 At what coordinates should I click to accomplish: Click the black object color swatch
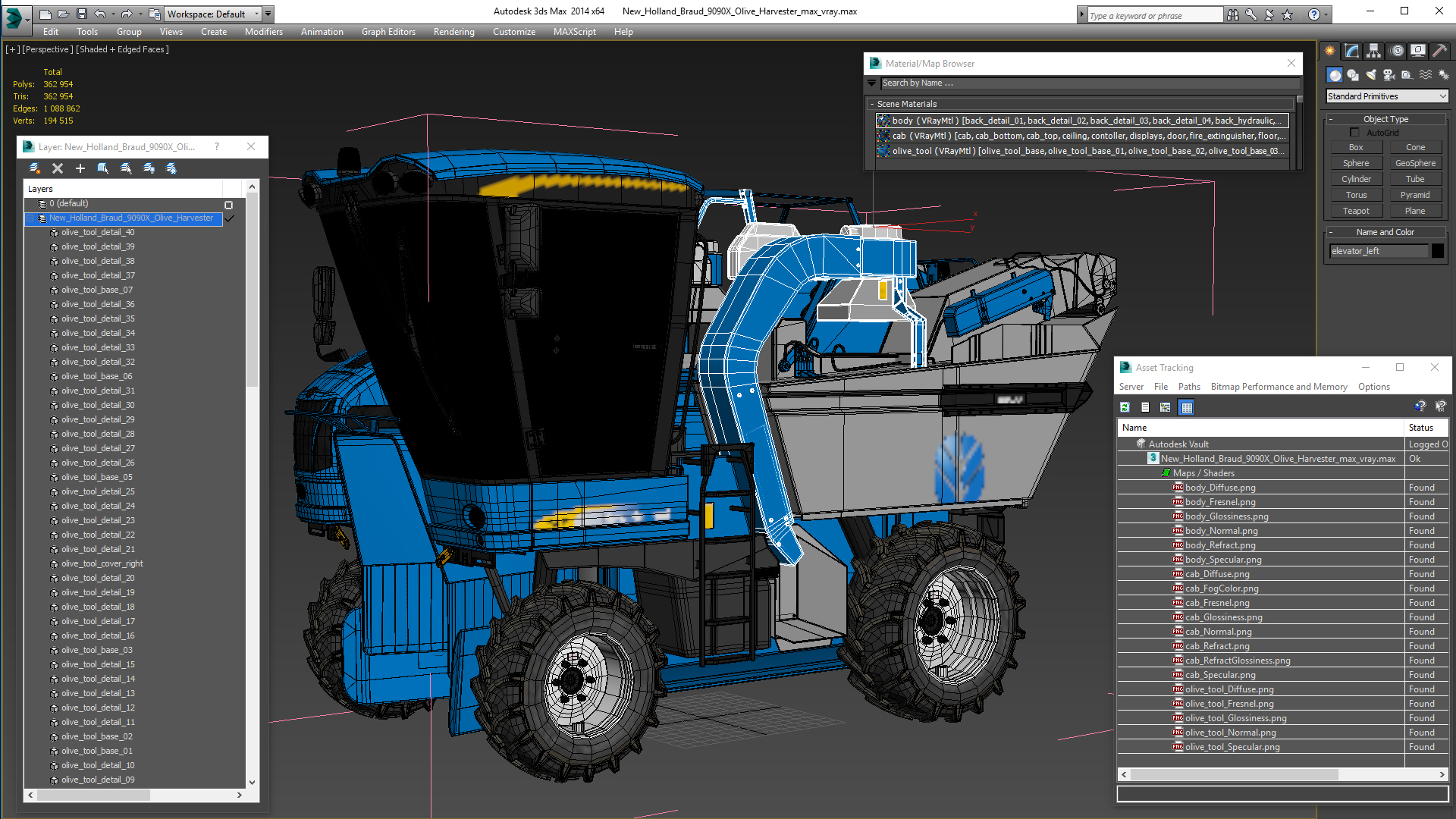pos(1438,251)
